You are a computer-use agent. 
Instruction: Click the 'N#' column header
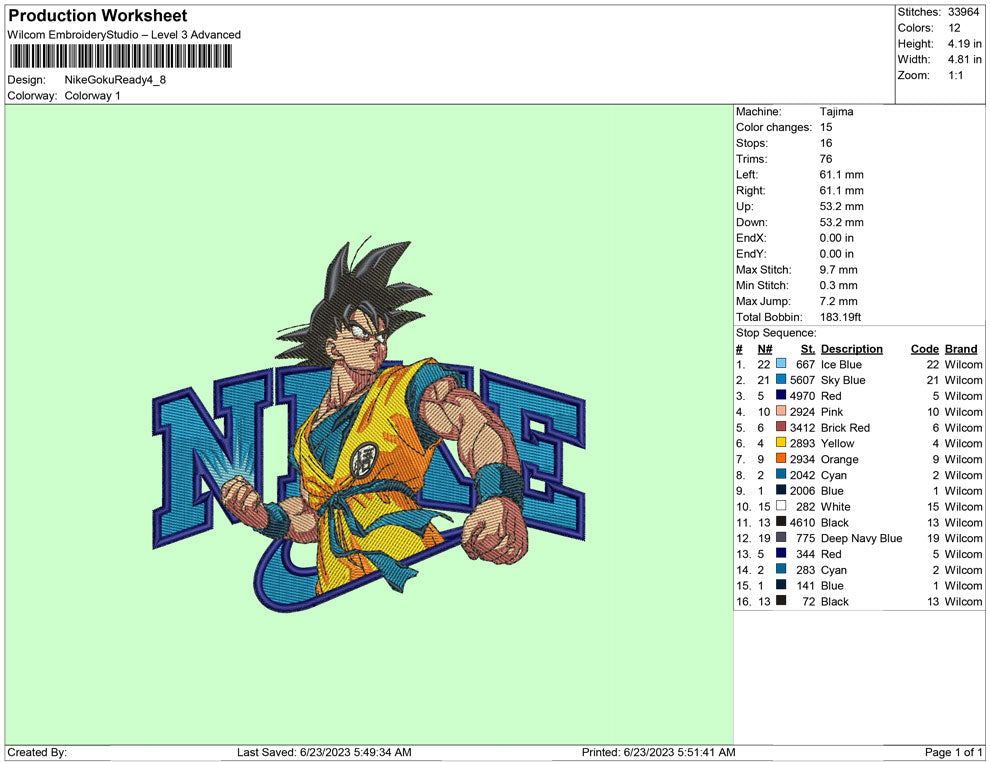tap(765, 348)
